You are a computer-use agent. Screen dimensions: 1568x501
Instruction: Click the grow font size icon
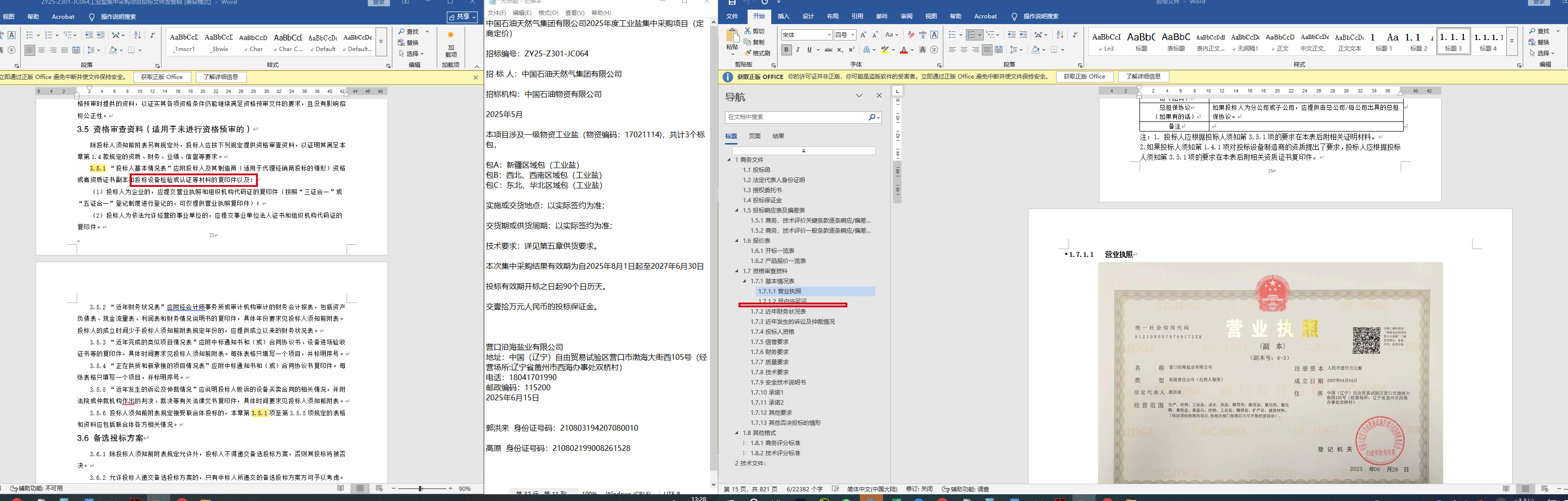[x=863, y=35]
